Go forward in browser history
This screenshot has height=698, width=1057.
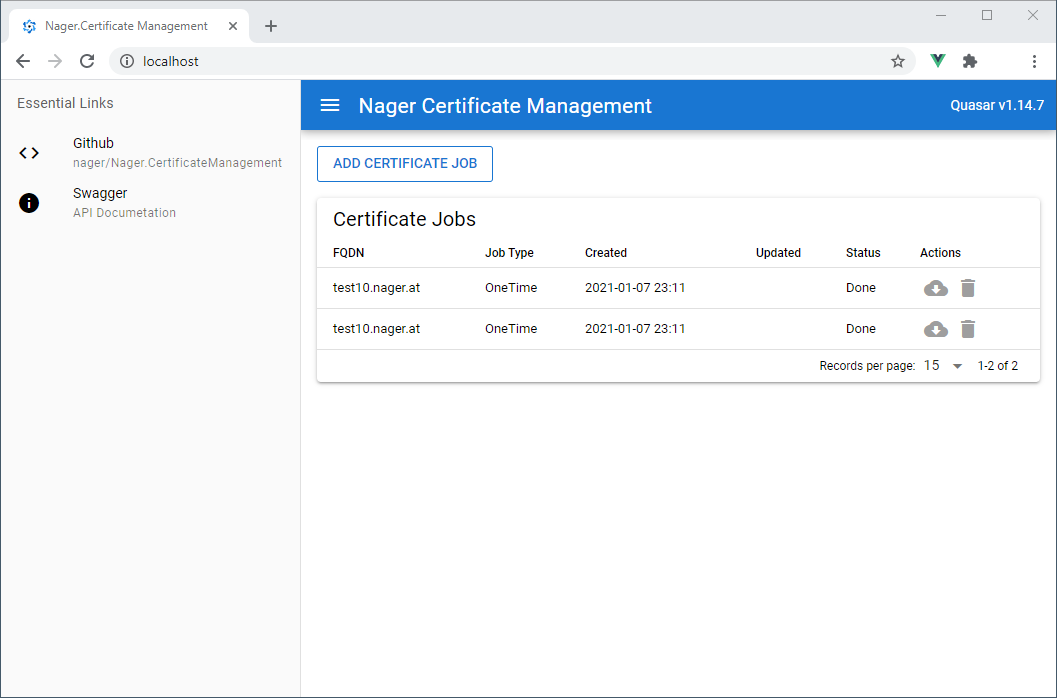pos(55,61)
